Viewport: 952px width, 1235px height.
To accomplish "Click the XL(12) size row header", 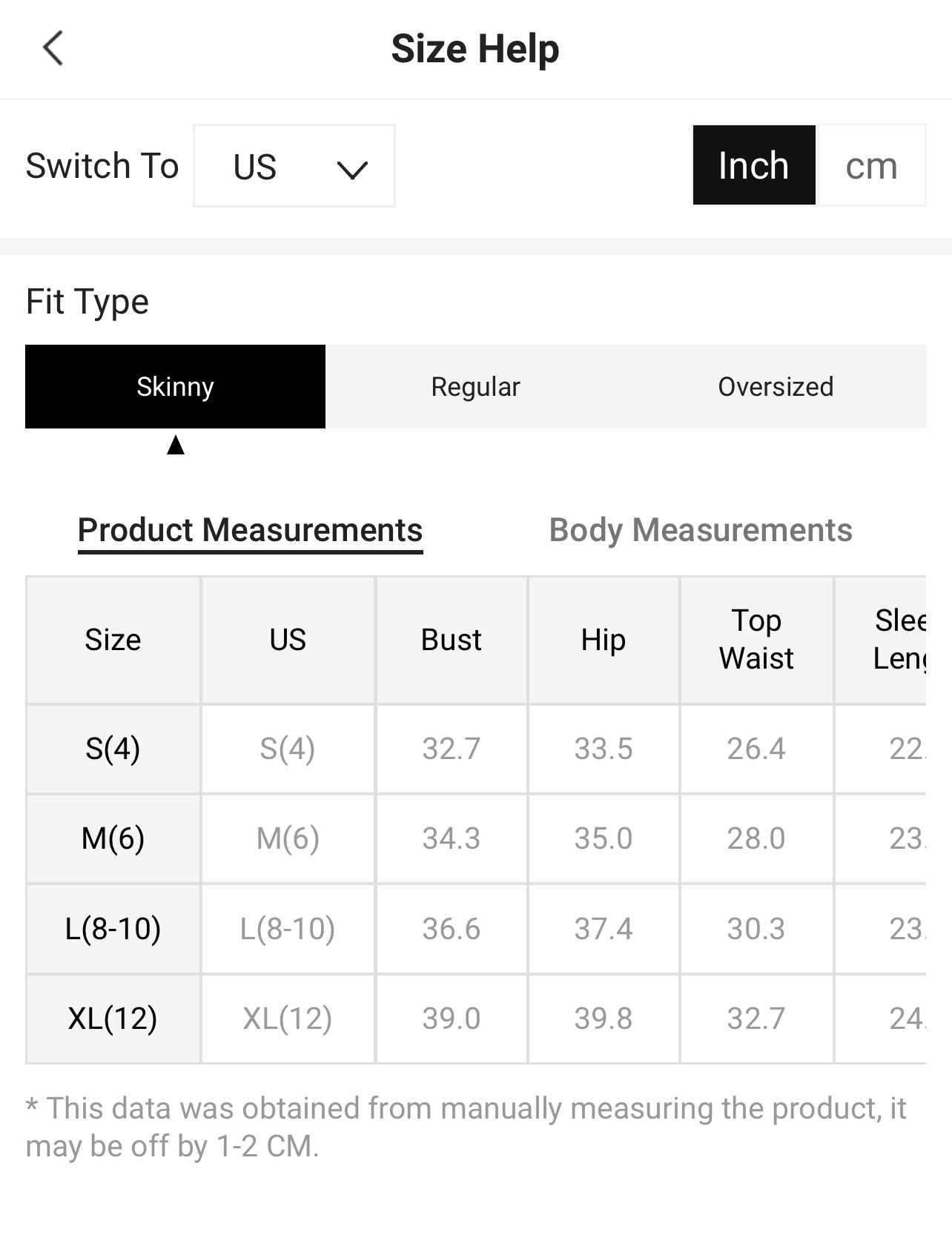I will tap(113, 1019).
